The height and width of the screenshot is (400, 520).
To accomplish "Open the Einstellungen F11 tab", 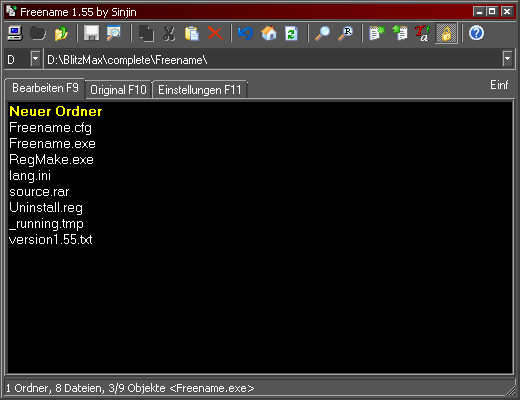I will point(200,90).
